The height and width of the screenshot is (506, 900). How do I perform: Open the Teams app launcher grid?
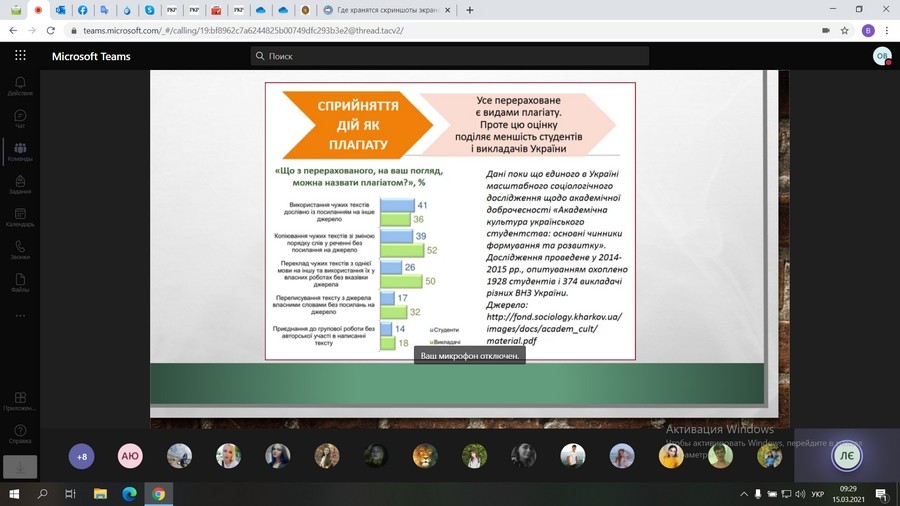coord(20,56)
